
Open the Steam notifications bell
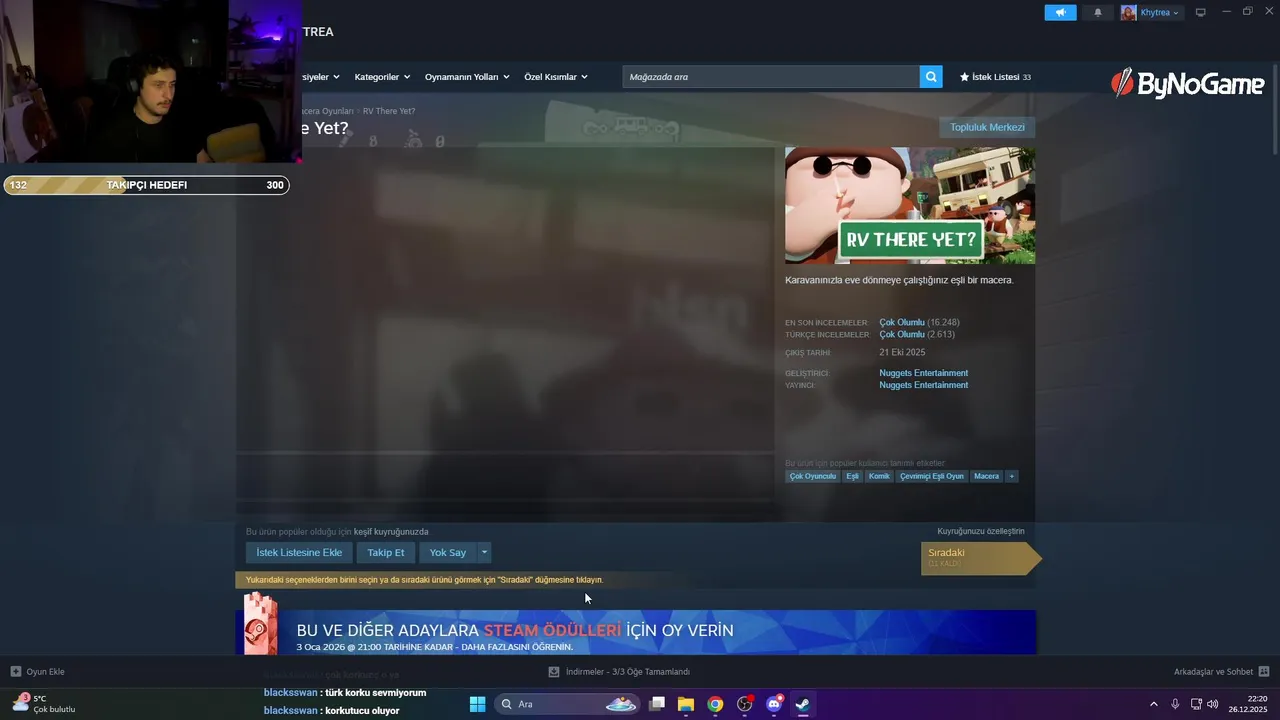click(x=1098, y=13)
